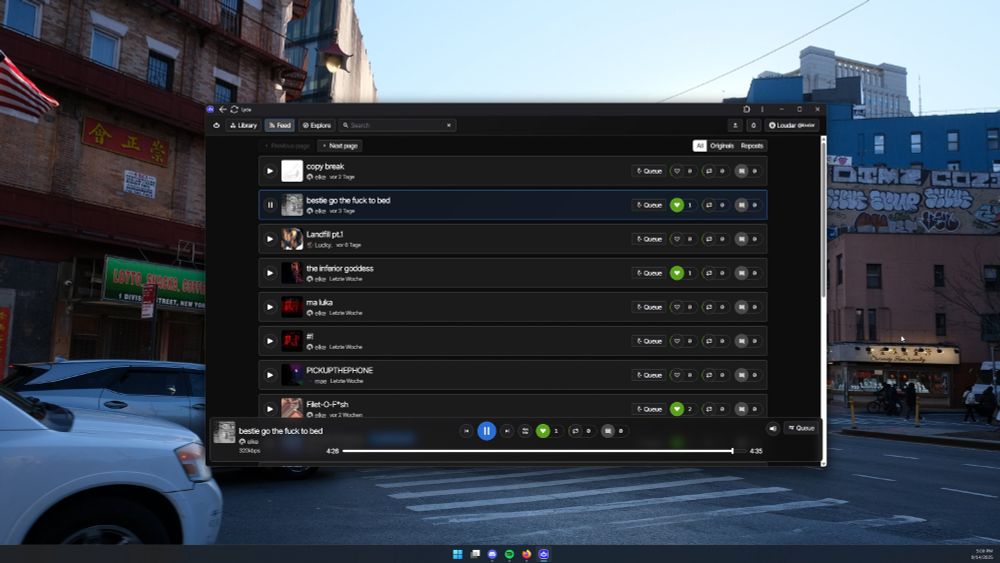Pause playback with the blue button
The image size is (1000, 563).
(487, 431)
